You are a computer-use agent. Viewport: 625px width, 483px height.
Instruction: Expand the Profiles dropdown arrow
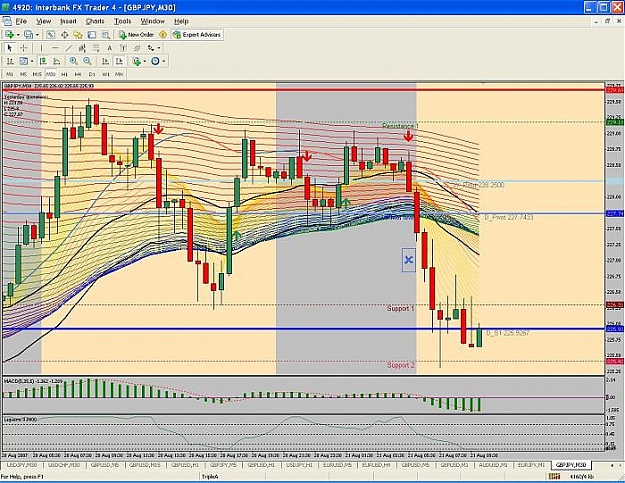tap(37, 35)
